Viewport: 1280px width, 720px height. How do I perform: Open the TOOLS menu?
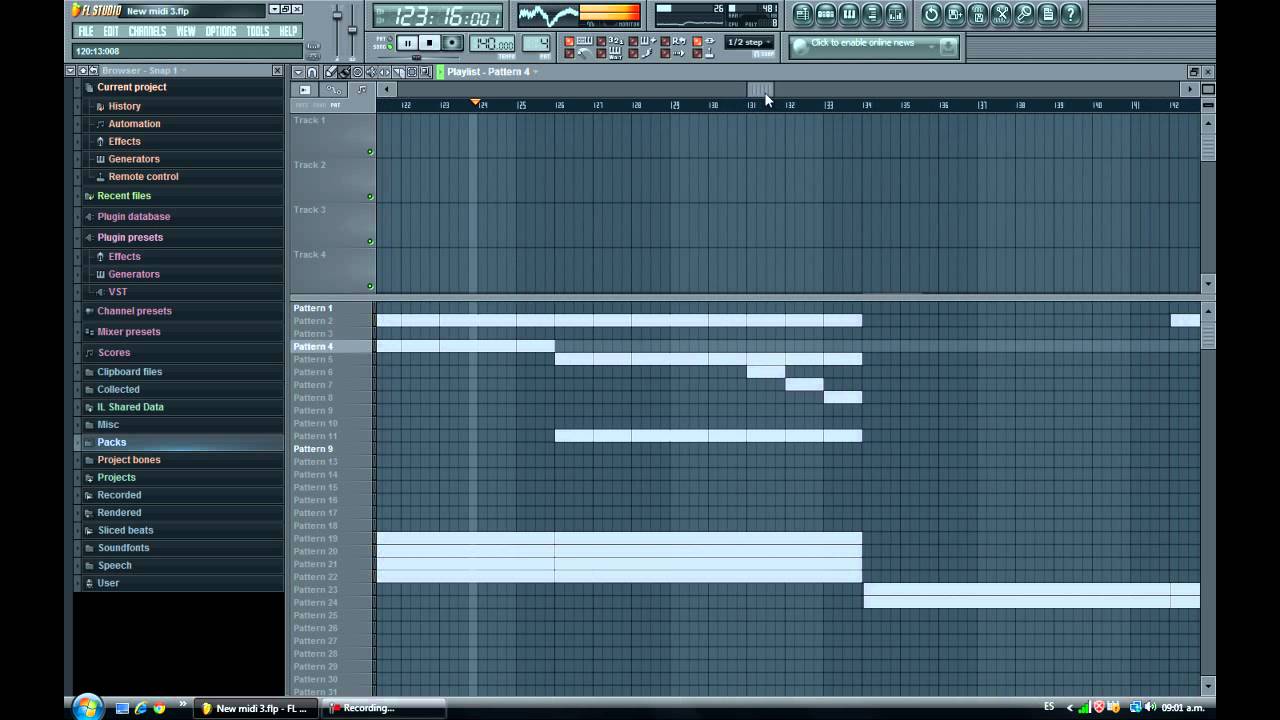(x=258, y=31)
